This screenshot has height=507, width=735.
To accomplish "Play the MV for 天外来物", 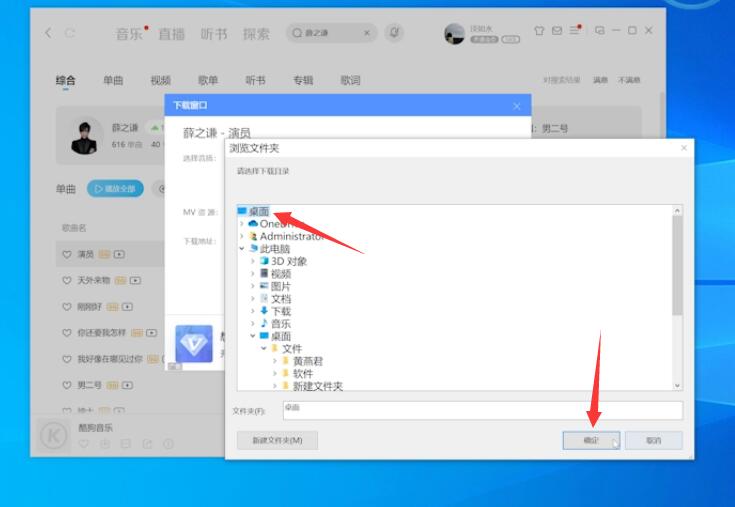I will point(135,281).
